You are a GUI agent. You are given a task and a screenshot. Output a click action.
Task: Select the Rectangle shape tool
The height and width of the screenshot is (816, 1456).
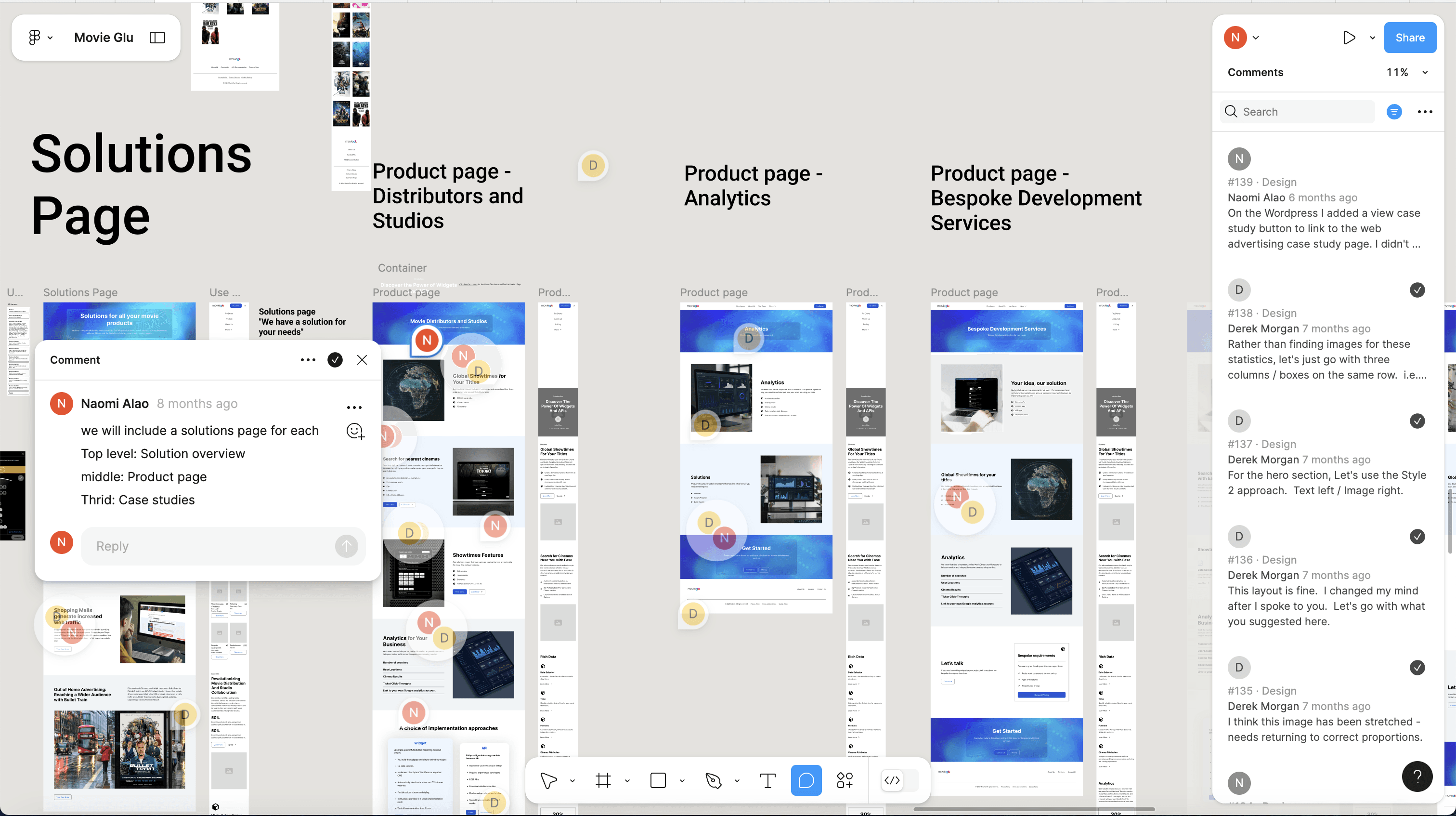point(658,780)
